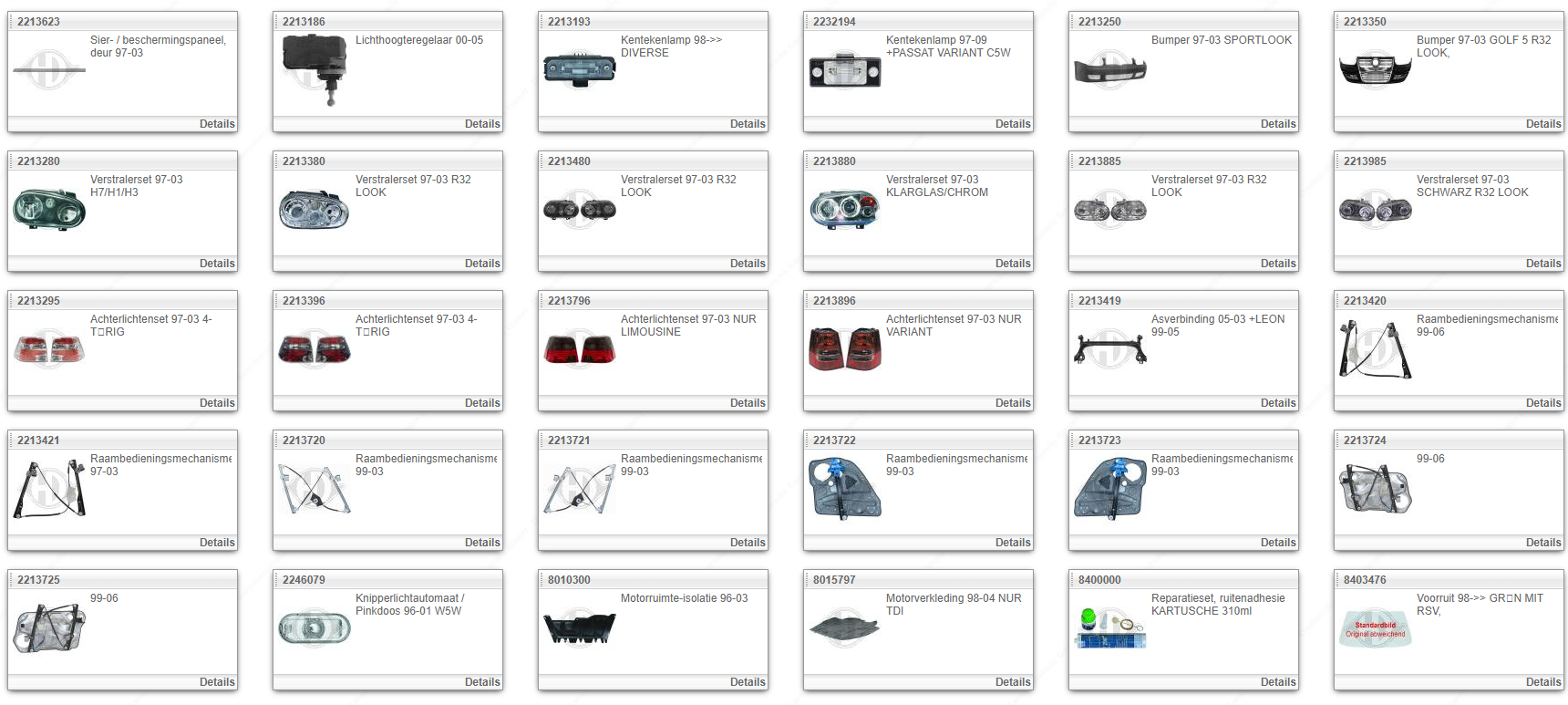This screenshot has height=705, width=1568.
Task: Select the red taillight image 2213796
Action: pos(579,349)
